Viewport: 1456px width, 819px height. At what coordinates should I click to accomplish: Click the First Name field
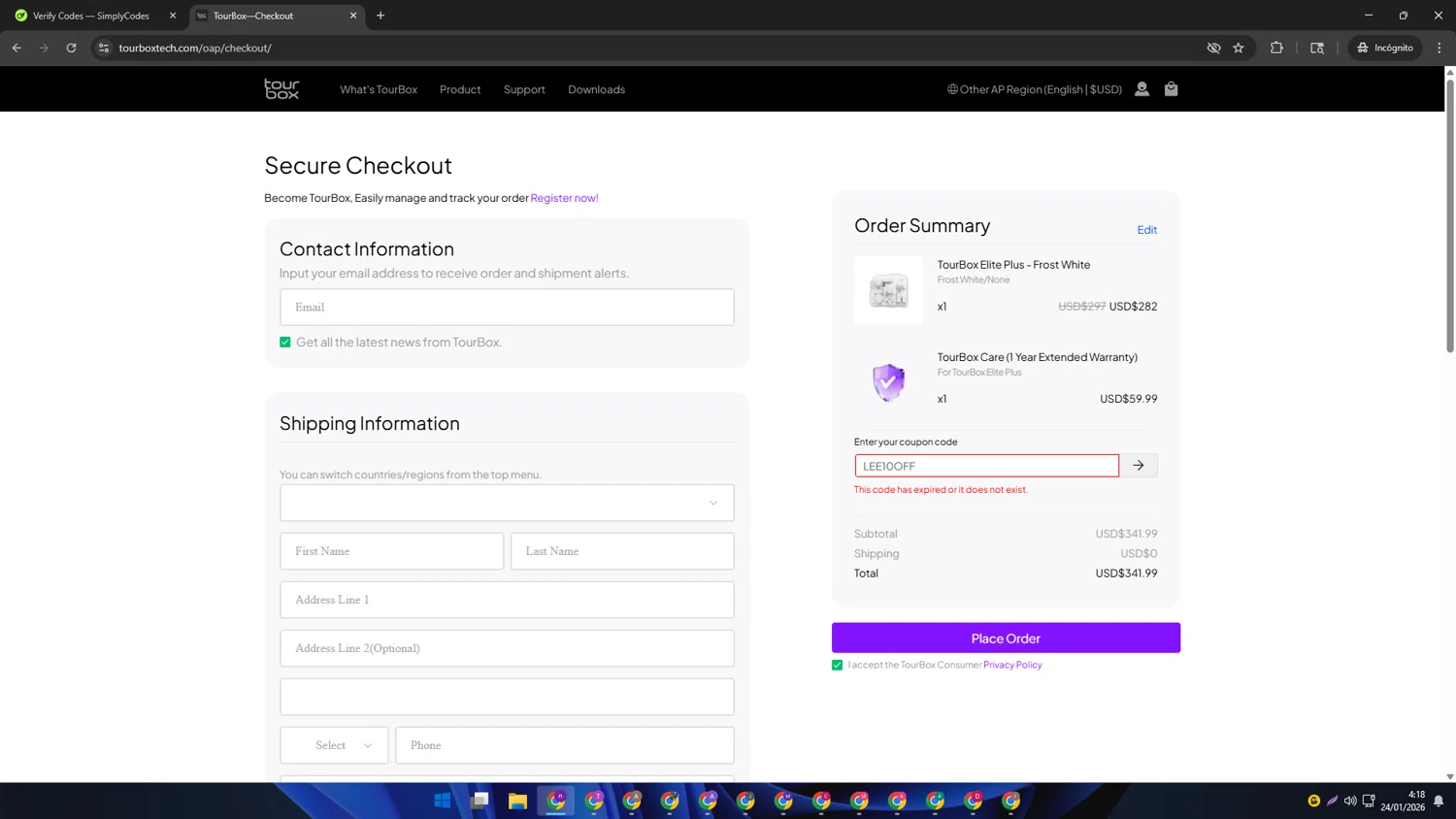(392, 551)
